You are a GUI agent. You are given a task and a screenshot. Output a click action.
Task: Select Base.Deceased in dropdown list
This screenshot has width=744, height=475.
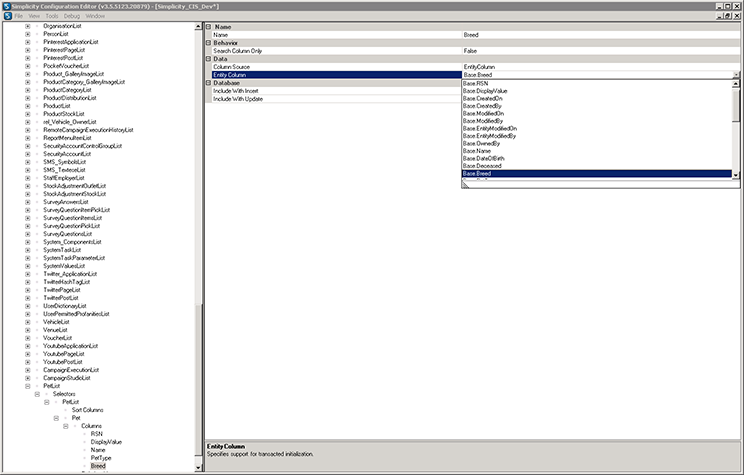point(597,166)
